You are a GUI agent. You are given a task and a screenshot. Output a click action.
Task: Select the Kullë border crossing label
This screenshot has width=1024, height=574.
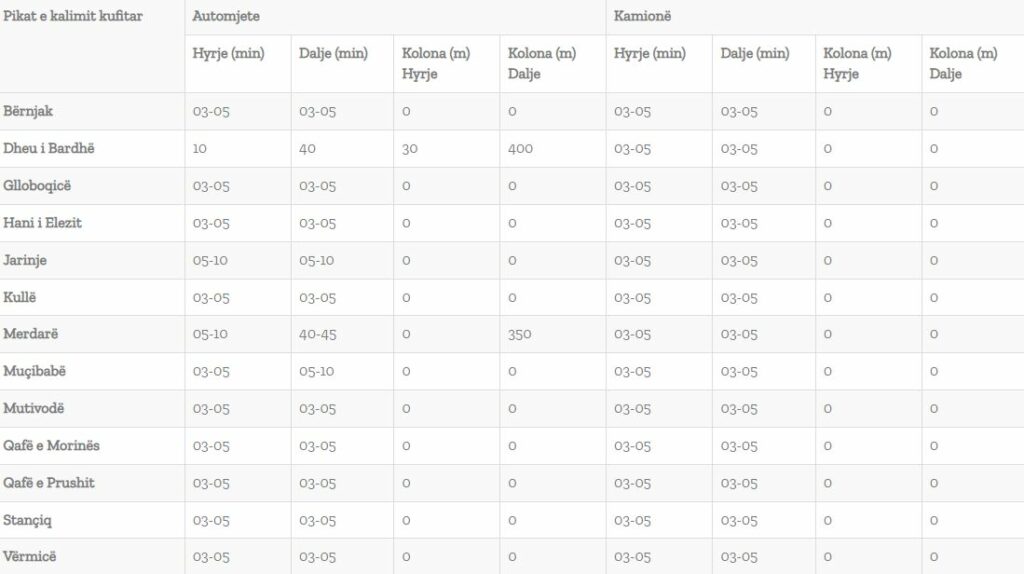coord(21,298)
